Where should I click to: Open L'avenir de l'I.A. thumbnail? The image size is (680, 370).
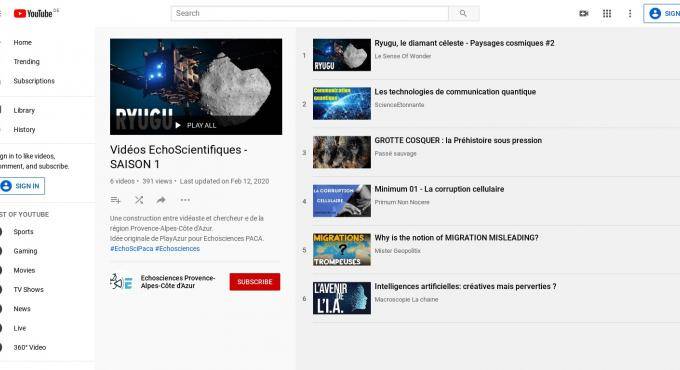pyautogui.click(x=342, y=298)
